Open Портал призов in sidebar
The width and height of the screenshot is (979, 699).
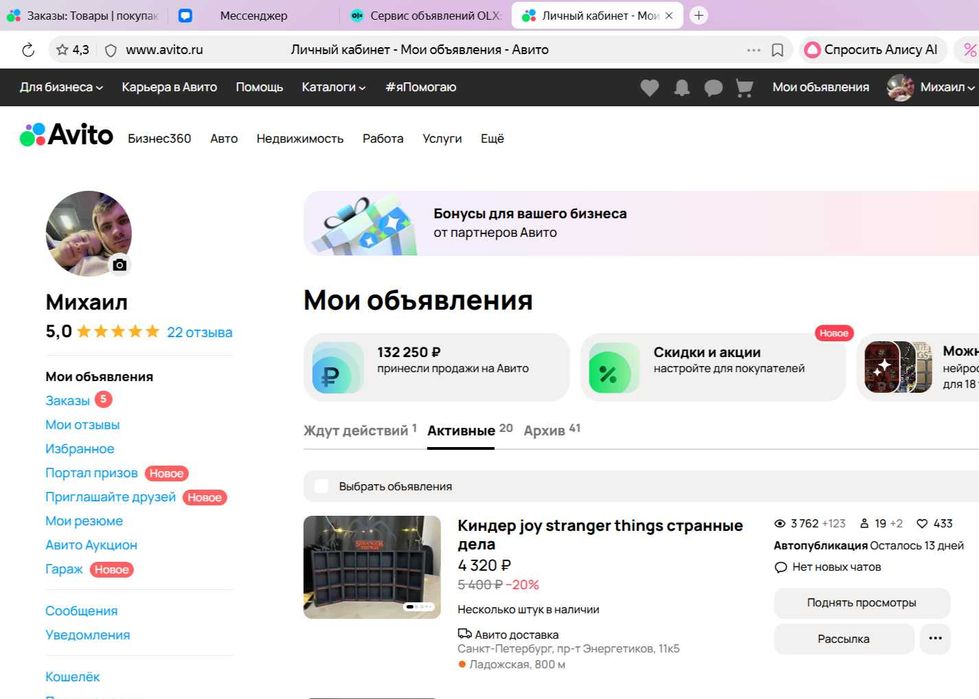point(91,473)
